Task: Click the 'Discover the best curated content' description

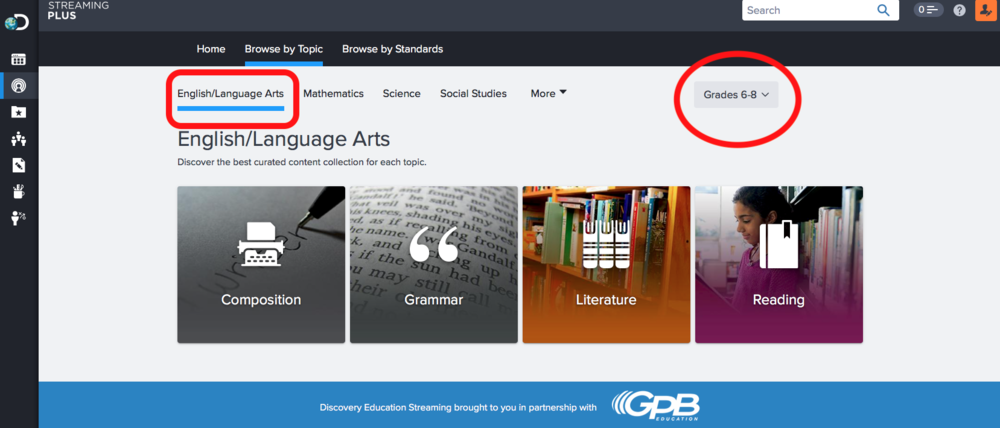Action: coord(302,162)
